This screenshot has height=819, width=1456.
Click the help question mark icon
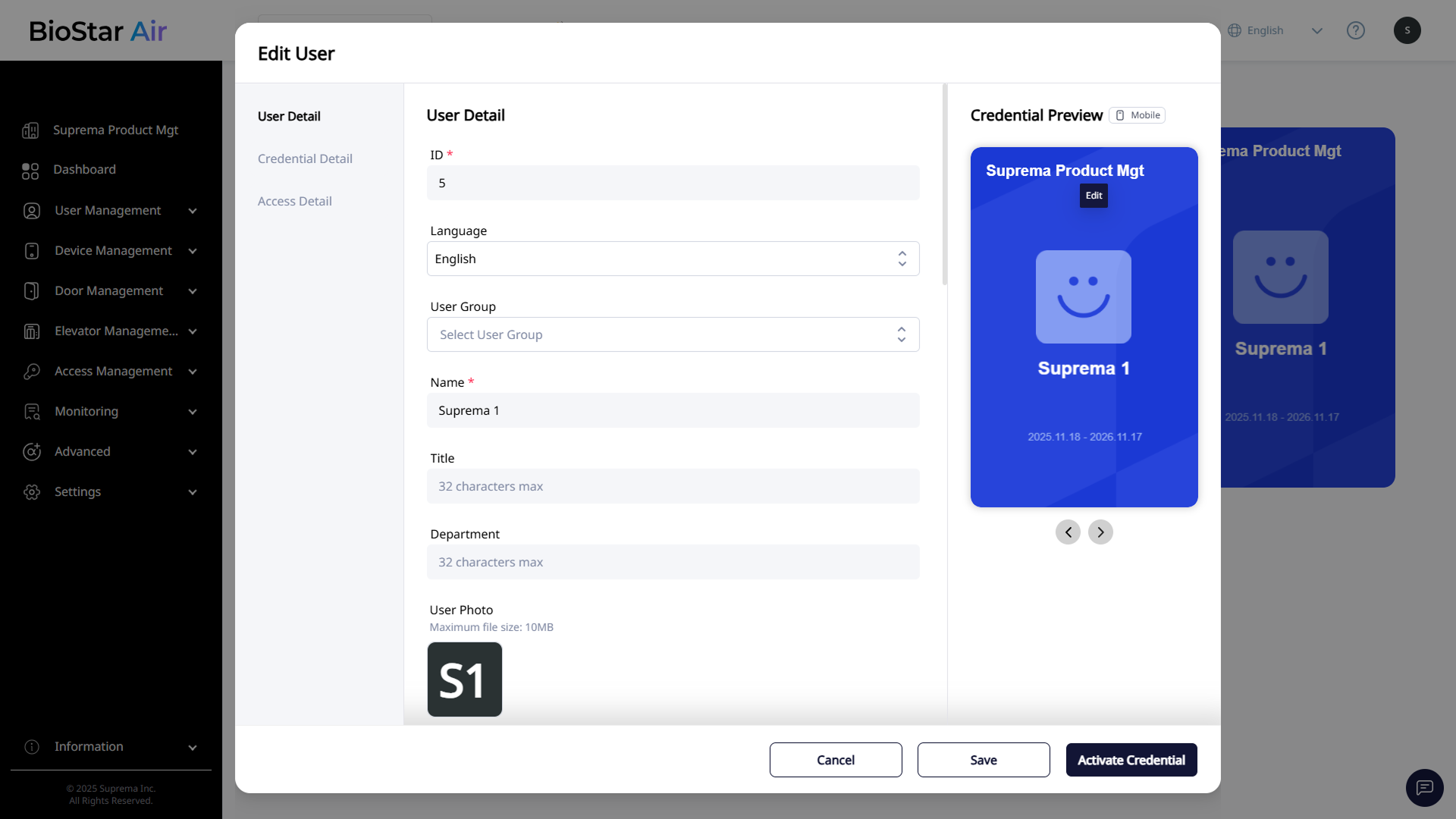[x=1355, y=30]
